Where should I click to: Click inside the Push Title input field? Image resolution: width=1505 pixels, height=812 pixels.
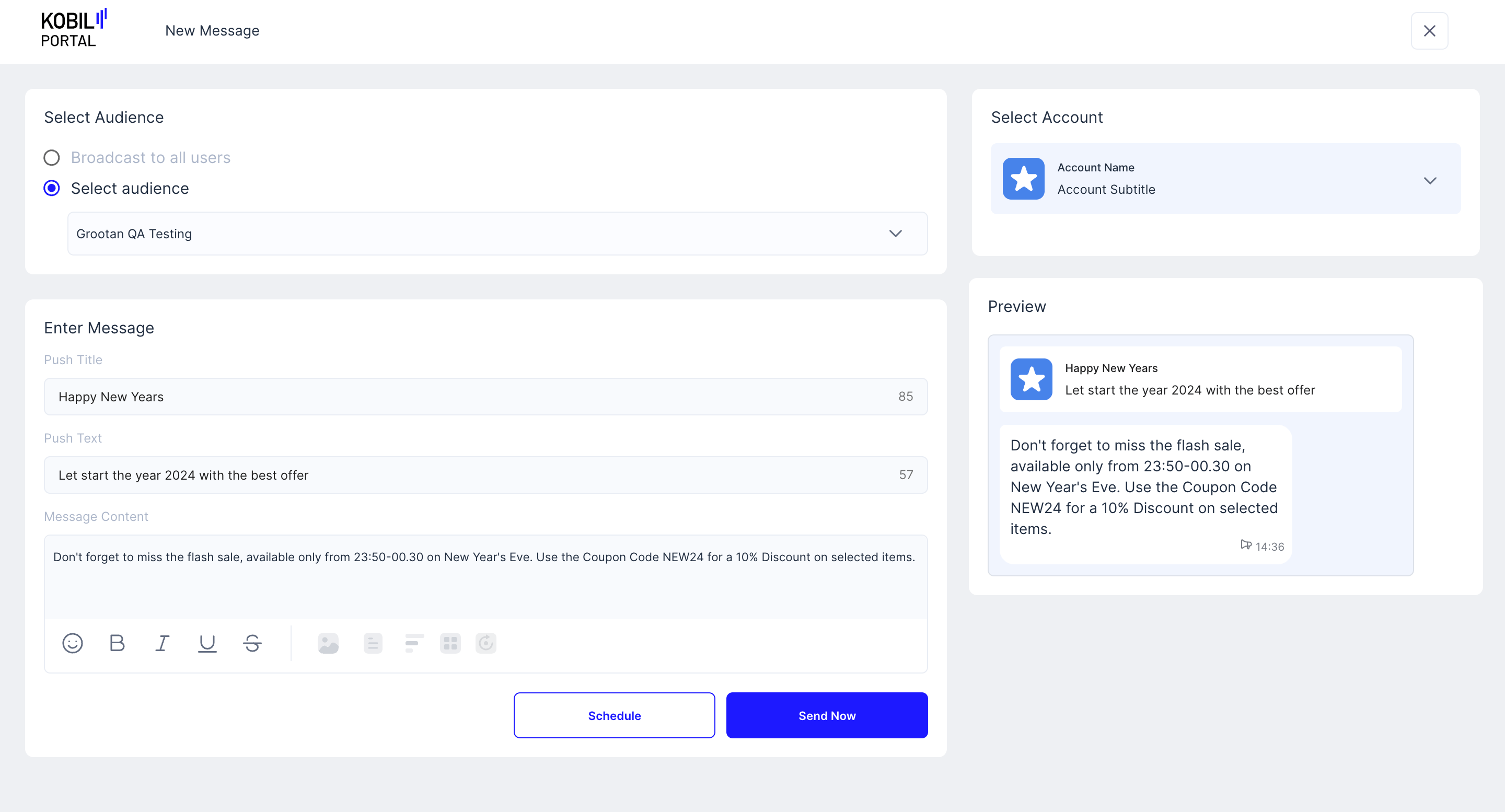[x=409, y=396]
